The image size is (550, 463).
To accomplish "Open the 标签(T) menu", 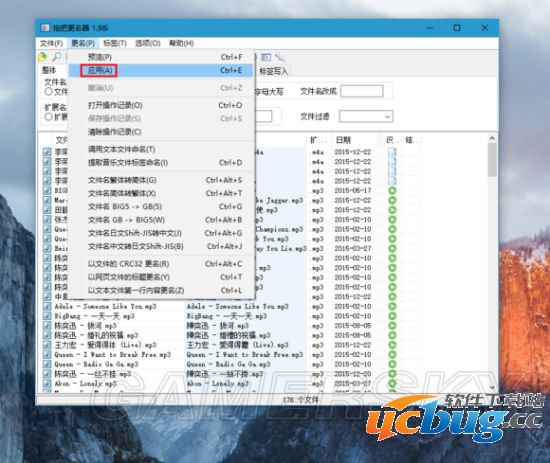I will point(115,43).
